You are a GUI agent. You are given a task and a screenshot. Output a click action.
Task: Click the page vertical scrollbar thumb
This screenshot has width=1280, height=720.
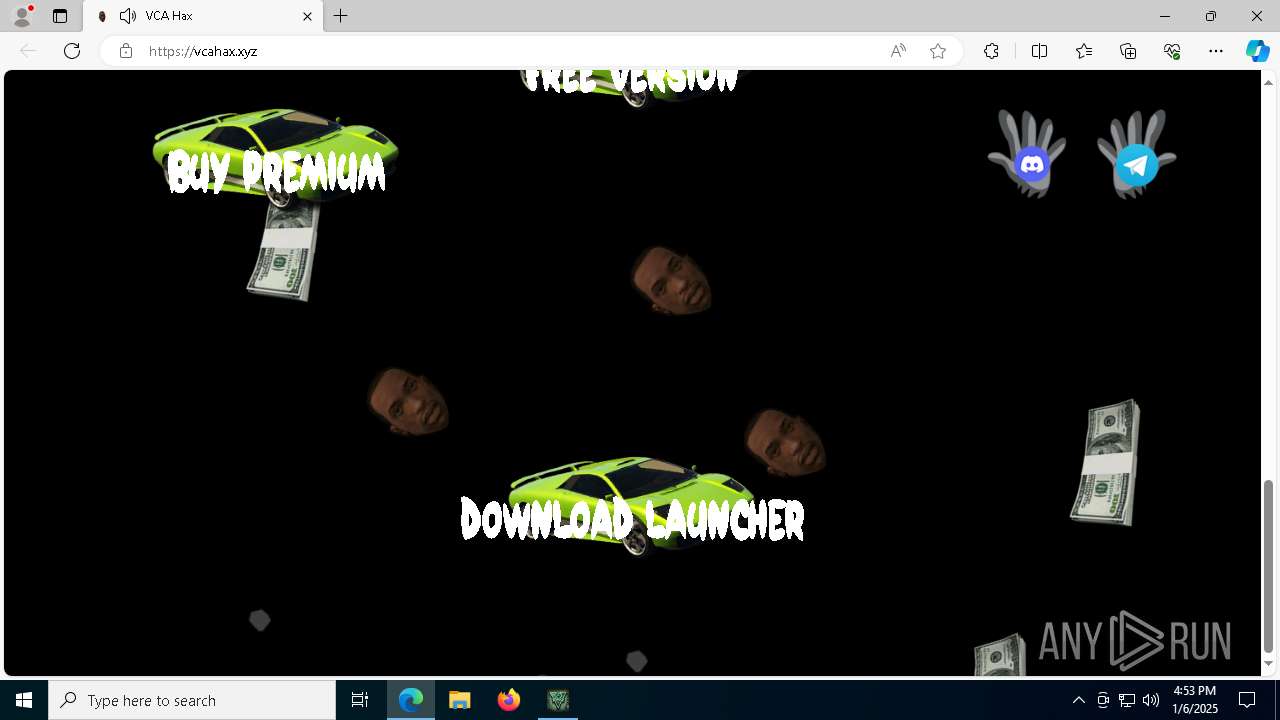[1268, 566]
